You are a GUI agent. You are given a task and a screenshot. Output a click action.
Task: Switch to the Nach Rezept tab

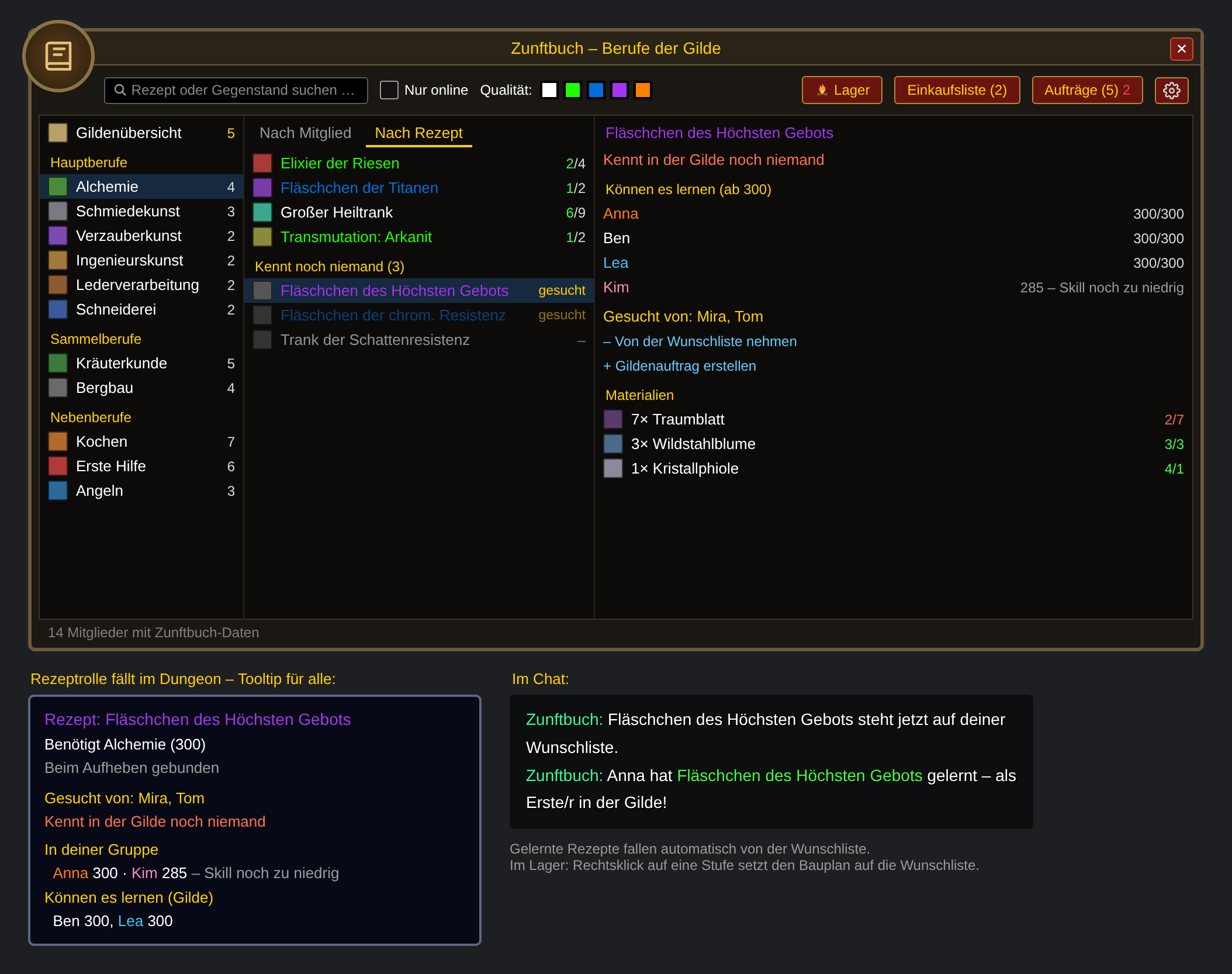coord(418,133)
